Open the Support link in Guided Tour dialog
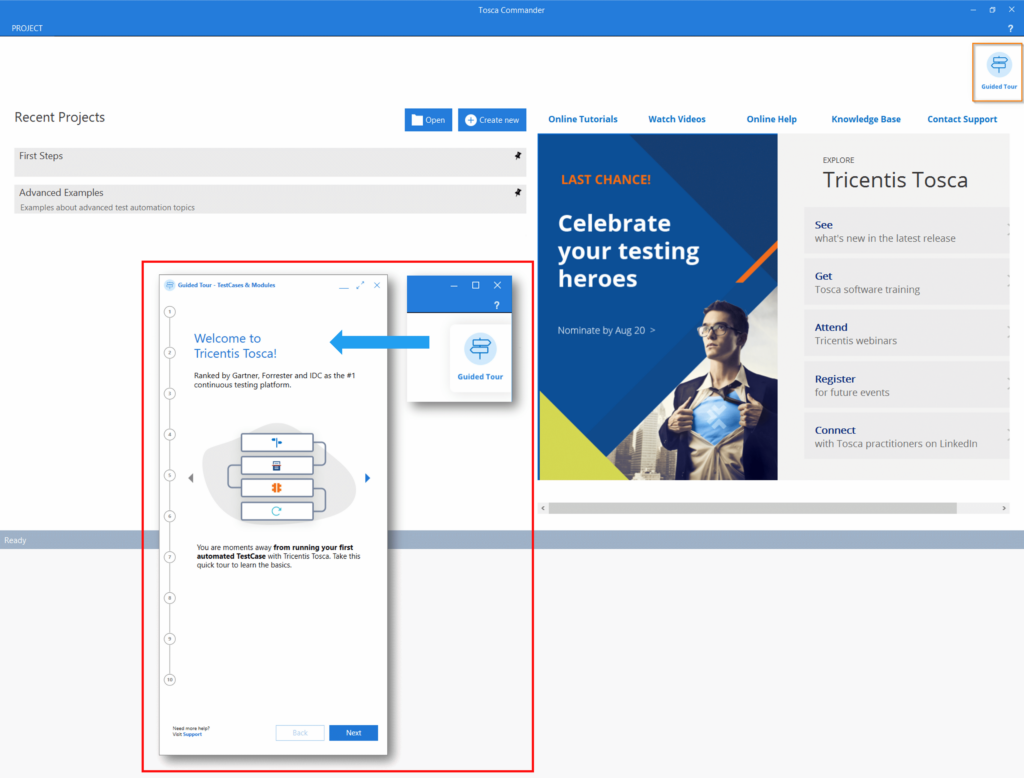Viewport: 1024px width, 778px height. click(x=192, y=734)
